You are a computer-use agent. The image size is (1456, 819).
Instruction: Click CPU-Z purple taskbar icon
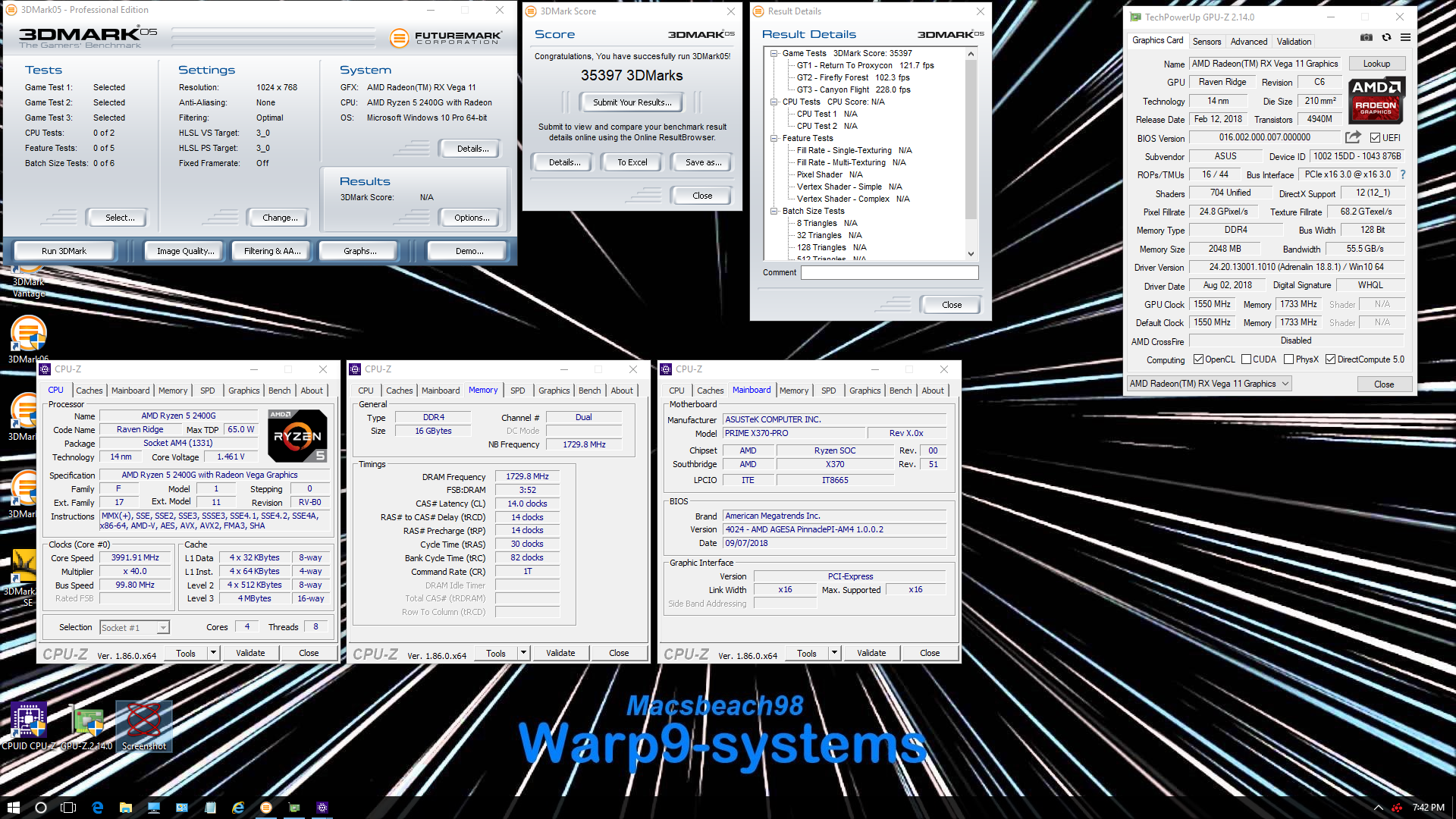point(322,808)
